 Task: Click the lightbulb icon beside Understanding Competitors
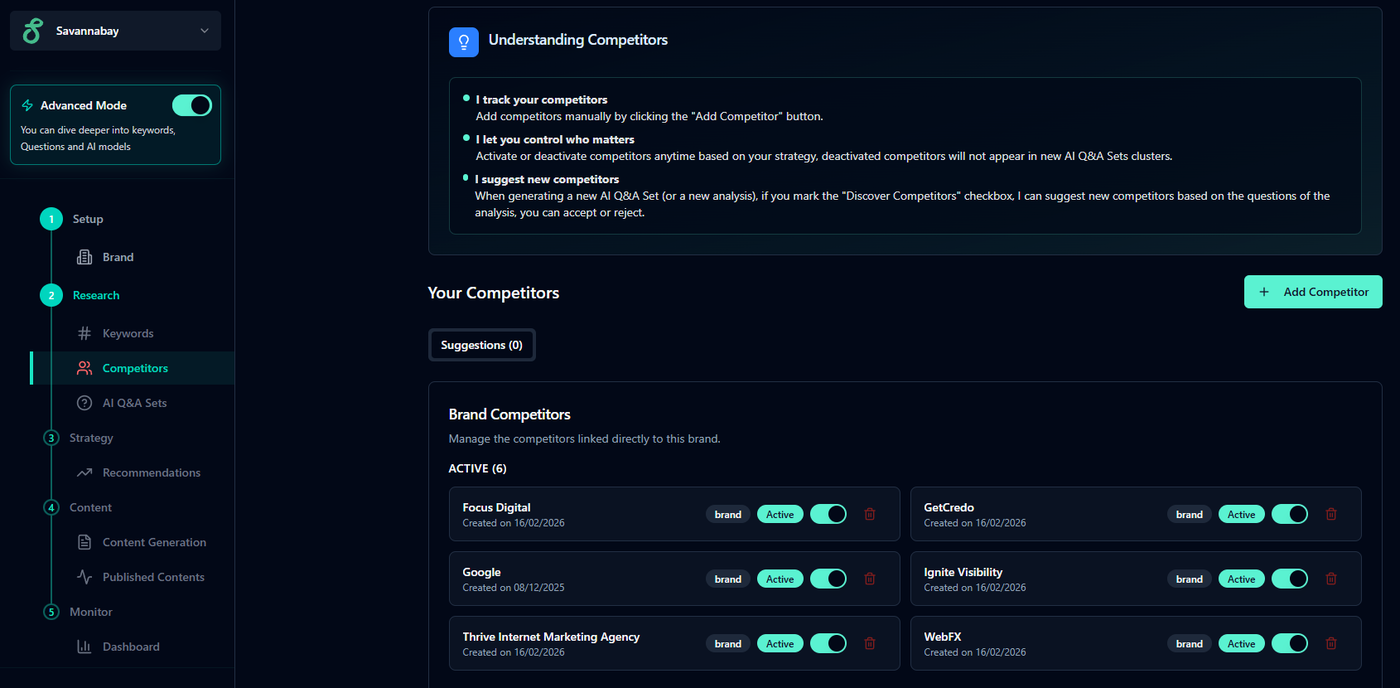click(464, 41)
